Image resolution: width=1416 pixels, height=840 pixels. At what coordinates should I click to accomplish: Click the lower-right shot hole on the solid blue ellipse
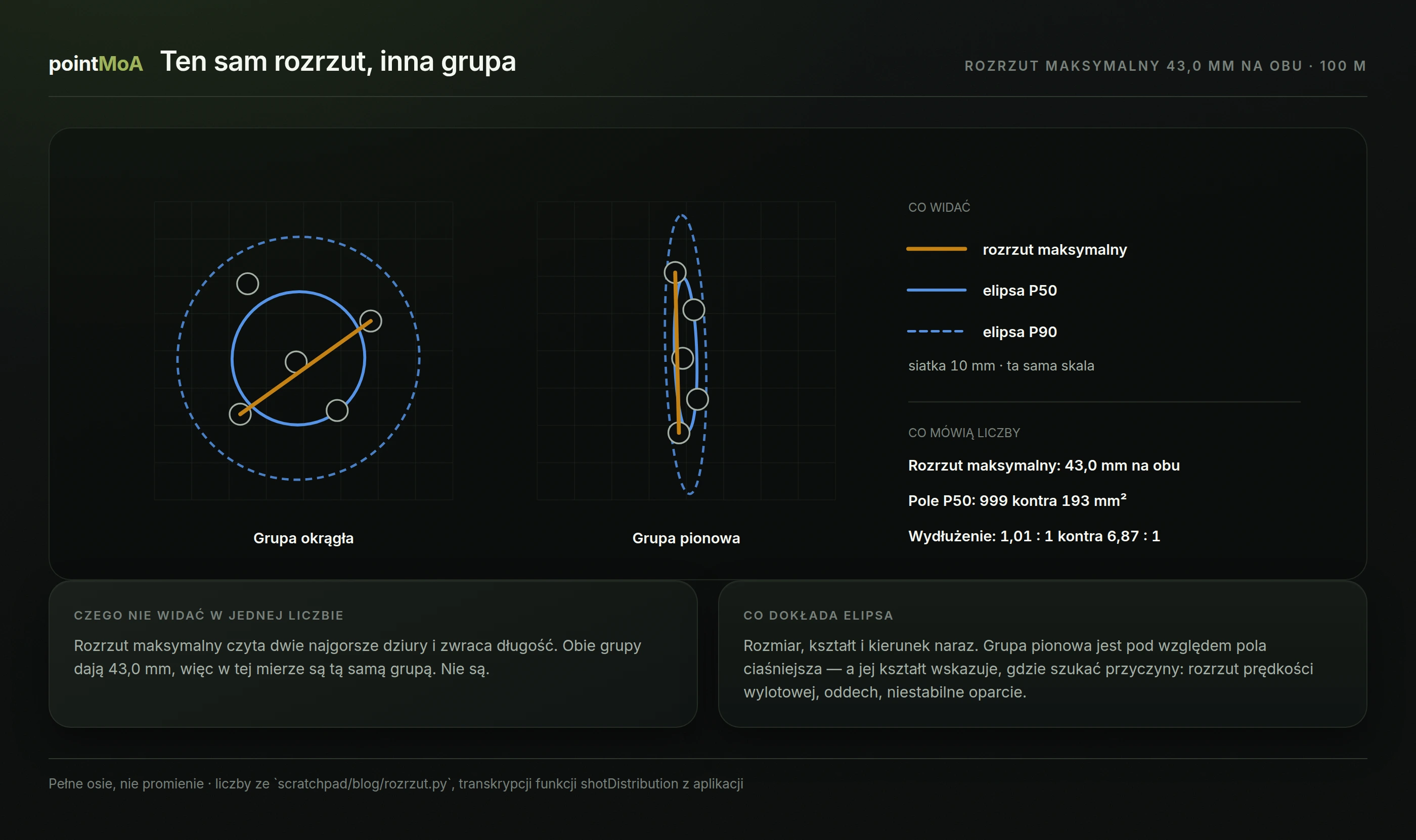click(337, 410)
